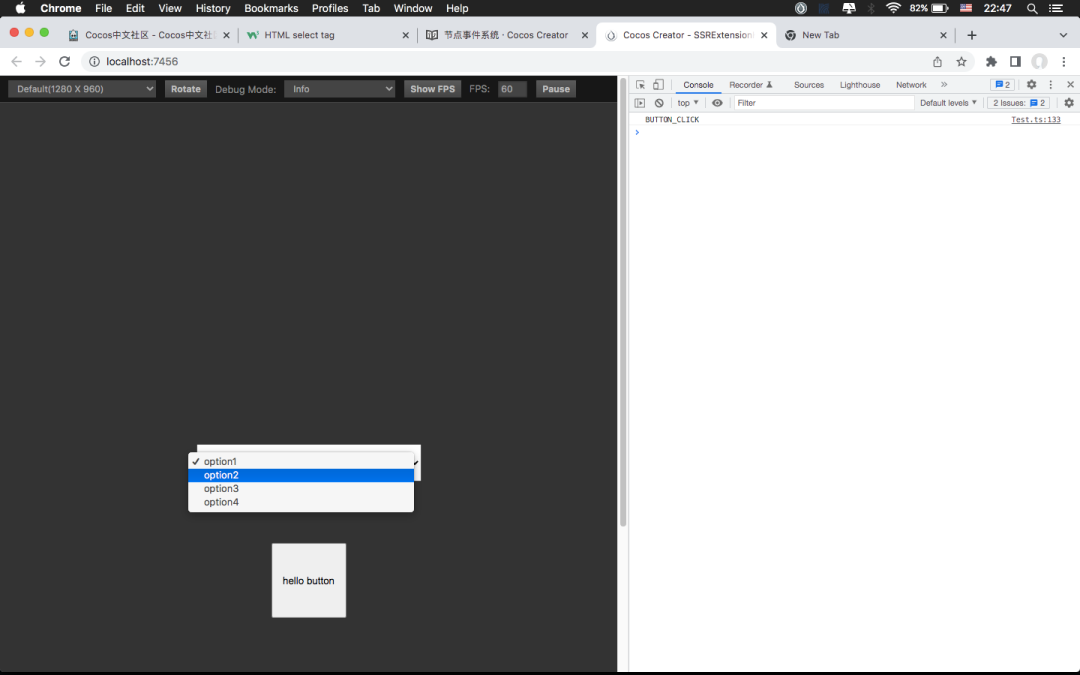
Task: Click the browser back arrow
Action: point(17,61)
